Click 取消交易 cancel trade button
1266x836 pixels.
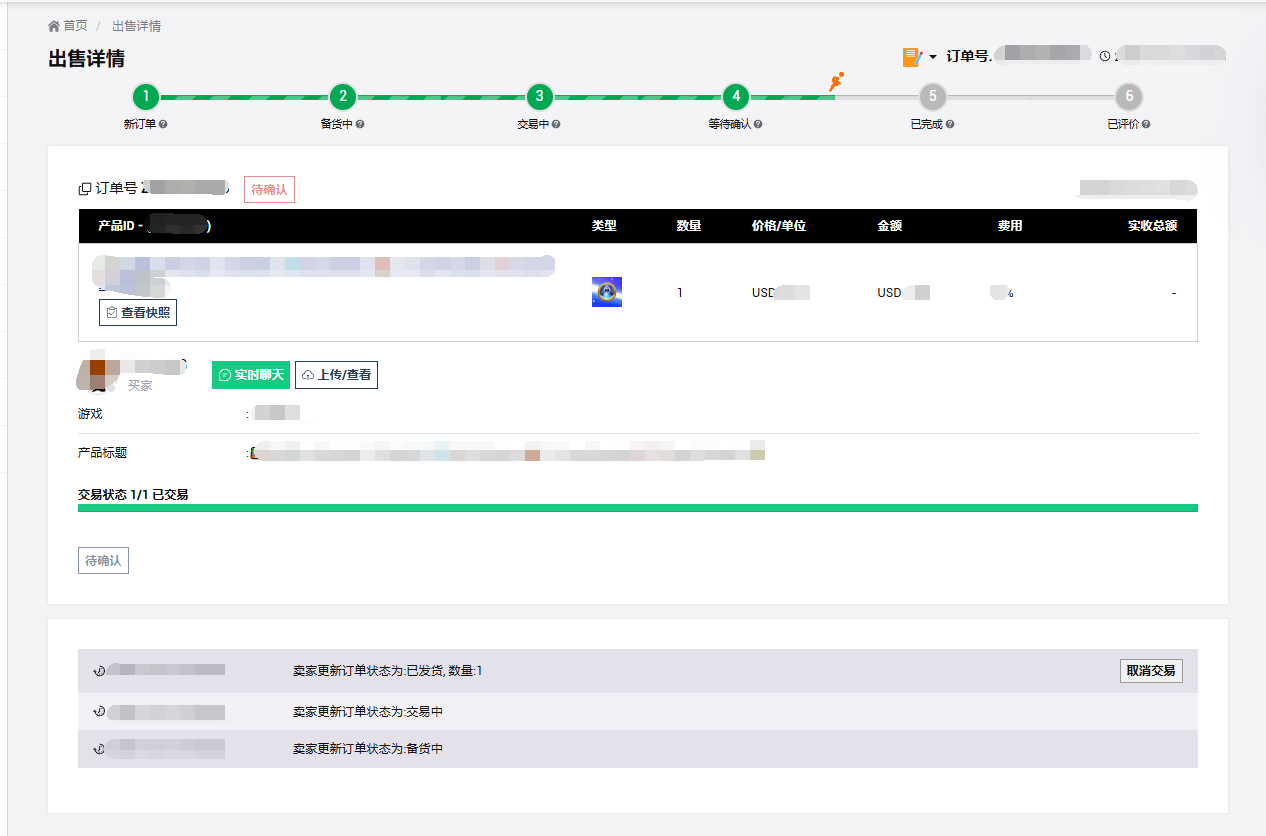1150,671
